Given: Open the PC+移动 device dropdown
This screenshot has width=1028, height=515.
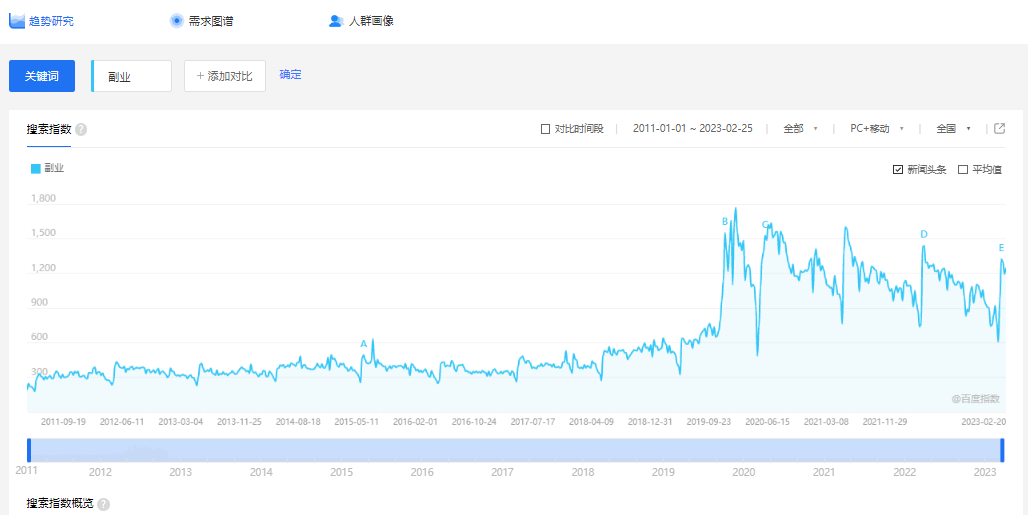Looking at the screenshot, I should point(876,129).
